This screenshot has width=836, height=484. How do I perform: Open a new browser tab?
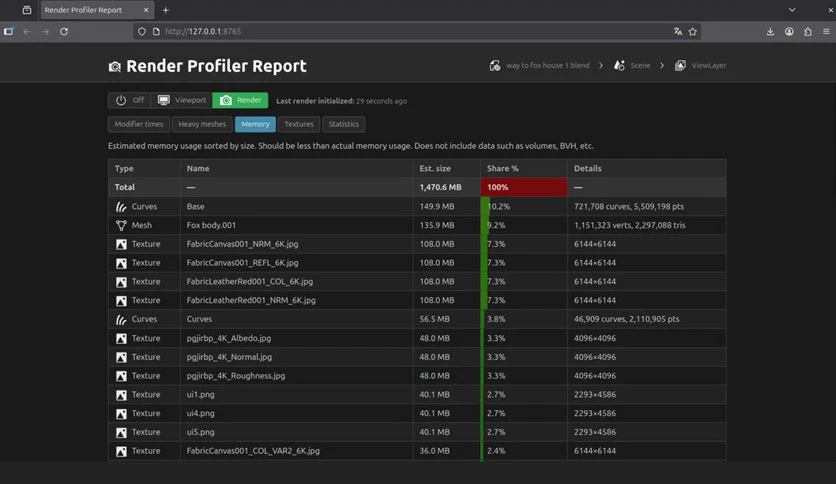(x=166, y=10)
